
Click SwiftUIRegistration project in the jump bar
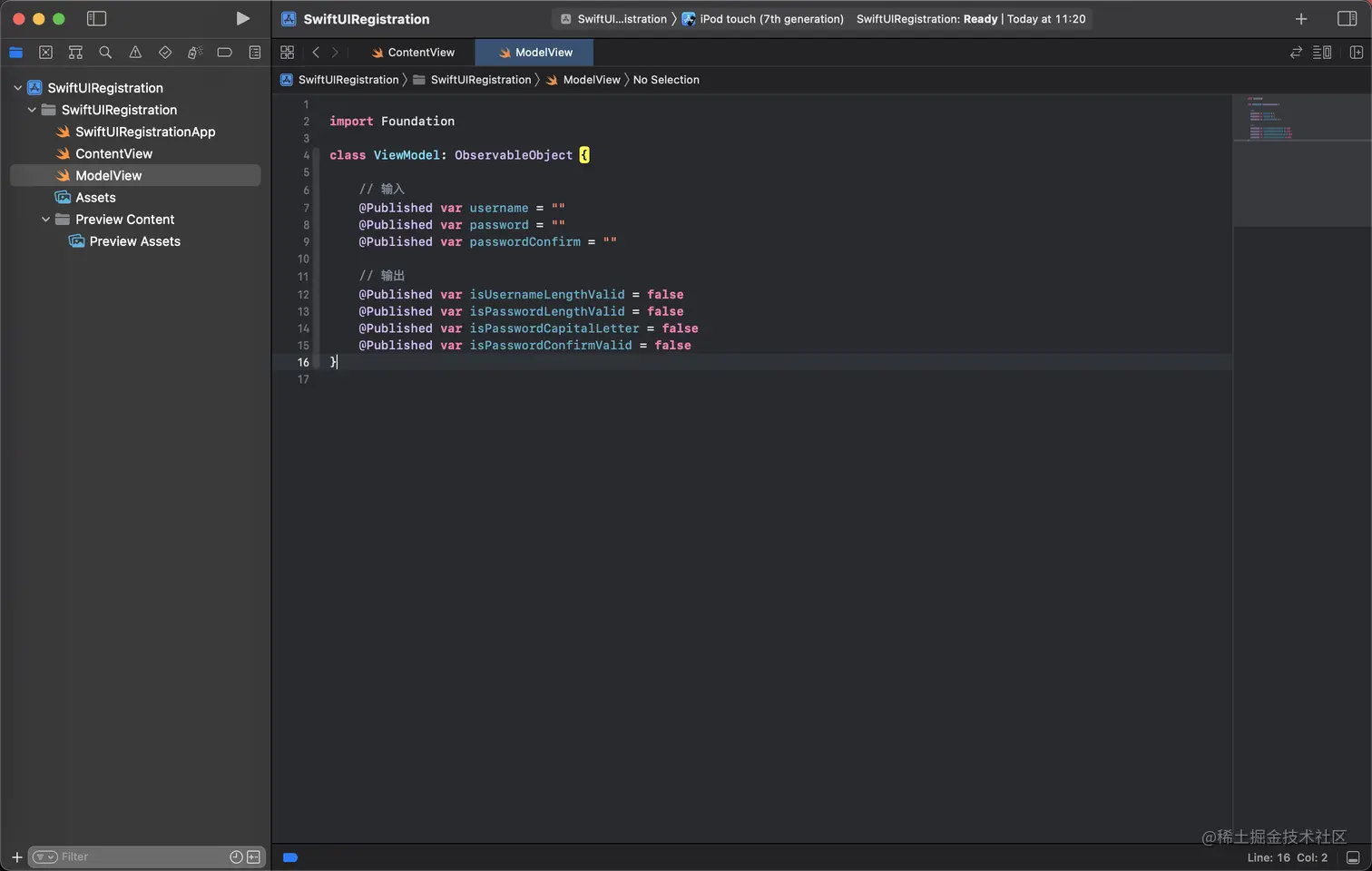coord(339,80)
